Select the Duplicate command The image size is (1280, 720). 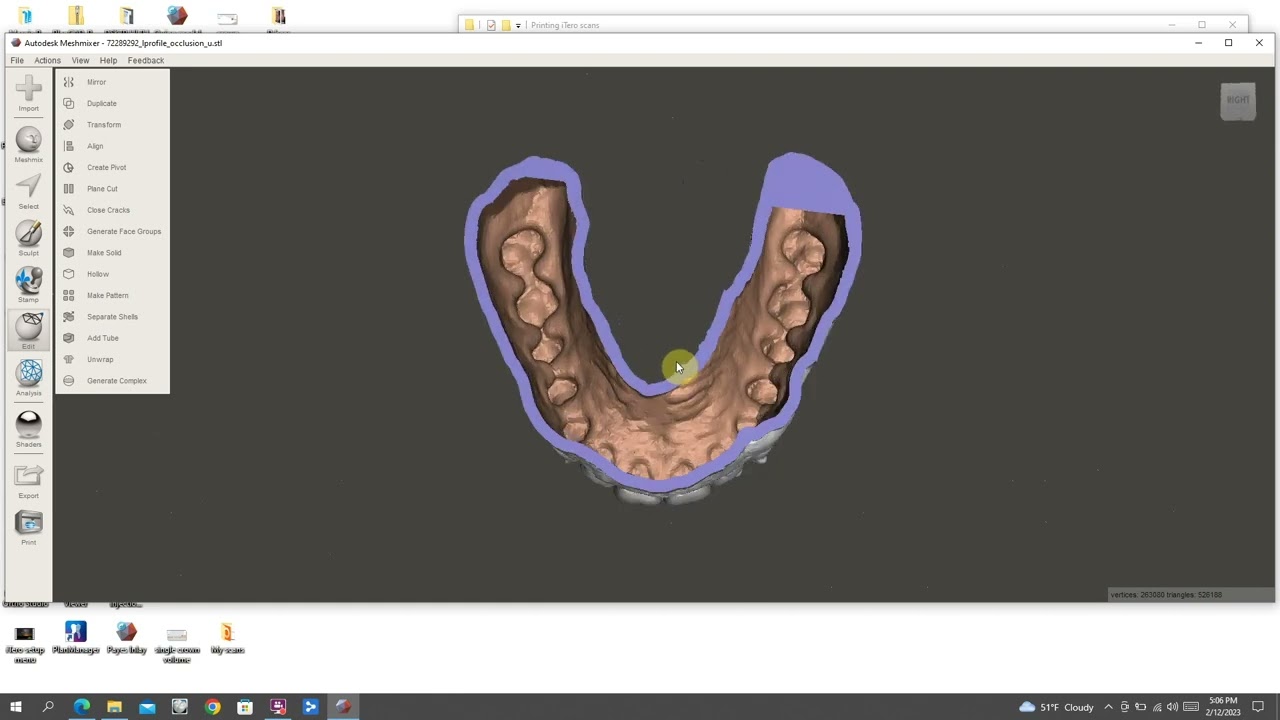[101, 103]
